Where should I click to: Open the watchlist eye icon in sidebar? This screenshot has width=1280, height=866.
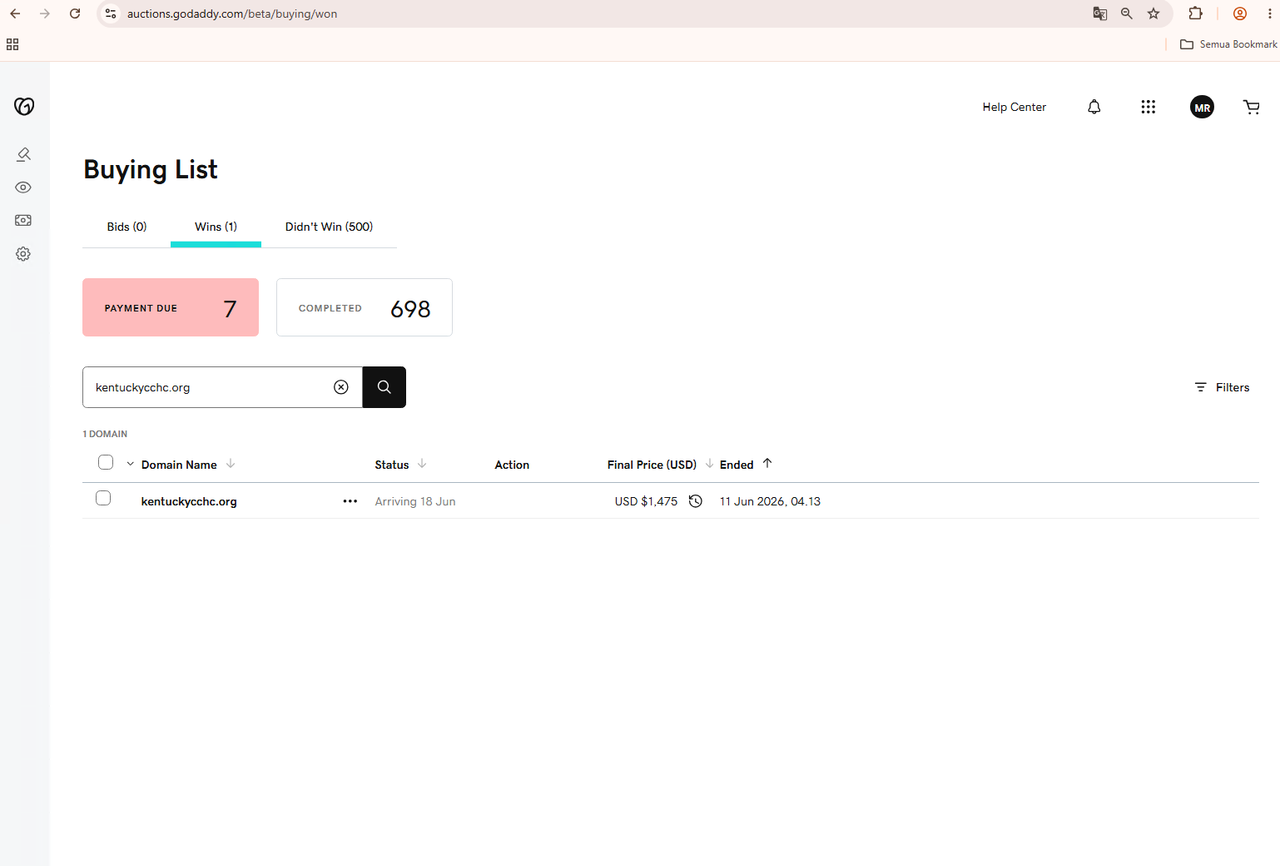pos(23,187)
